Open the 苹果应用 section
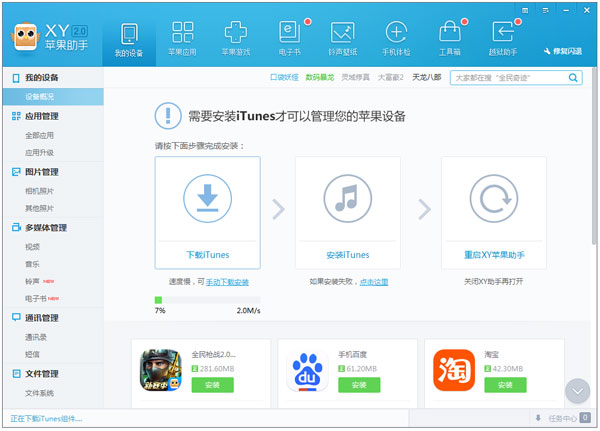Screen dimensions: 600x431 point(183,39)
